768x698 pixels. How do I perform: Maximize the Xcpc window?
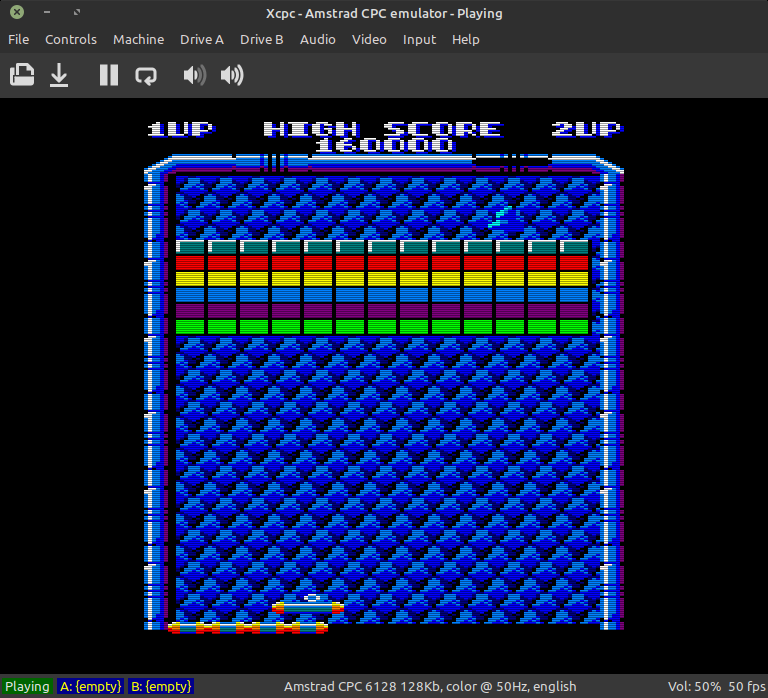pos(77,12)
